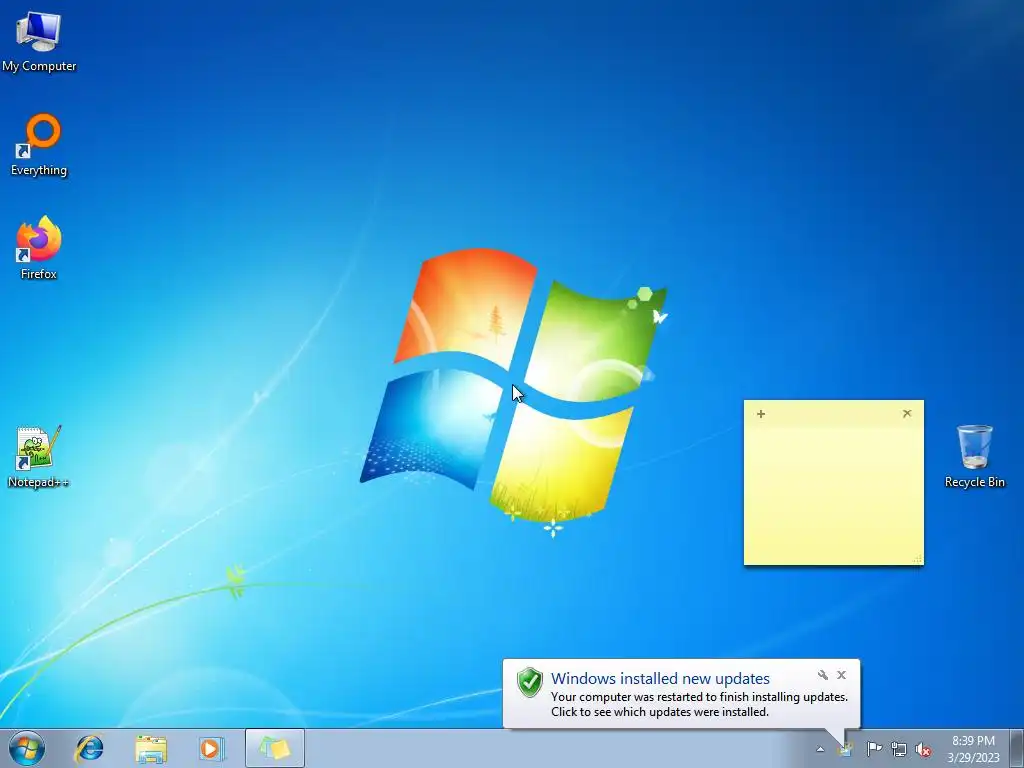The height and width of the screenshot is (768, 1024).
Task: Open Action Center flag icon
Action: (x=874, y=749)
